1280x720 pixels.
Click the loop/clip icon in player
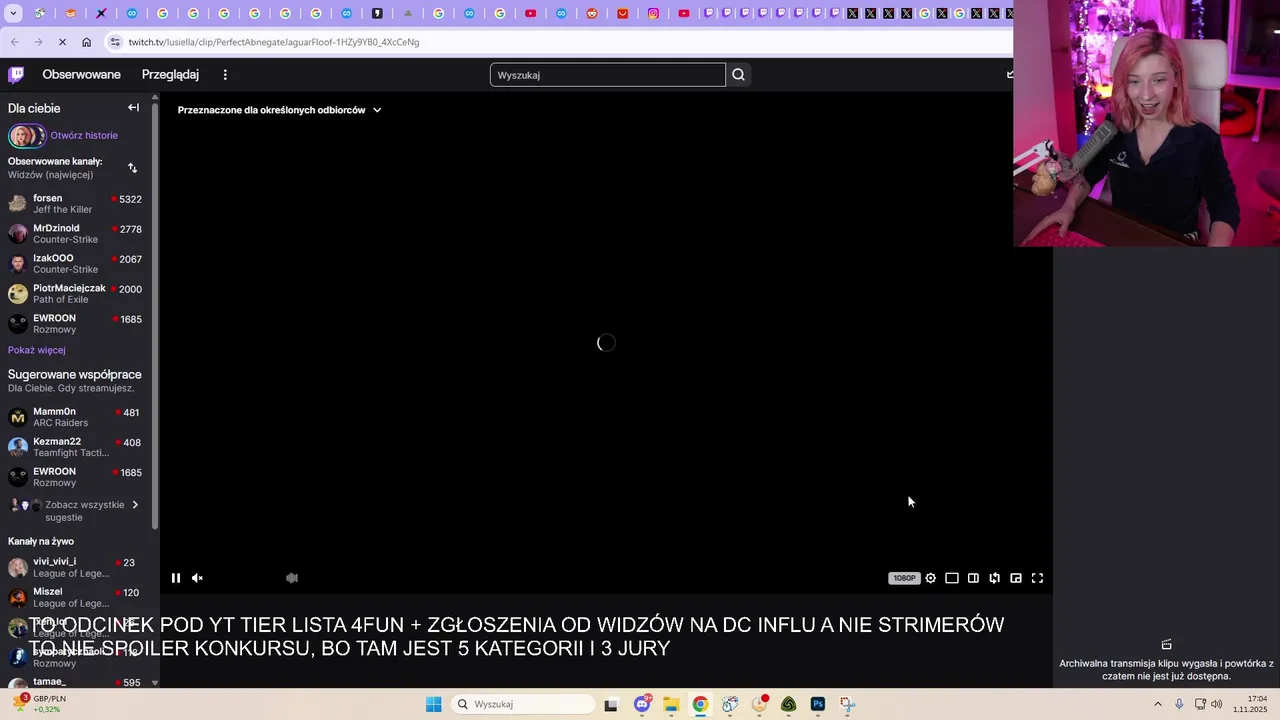point(995,578)
